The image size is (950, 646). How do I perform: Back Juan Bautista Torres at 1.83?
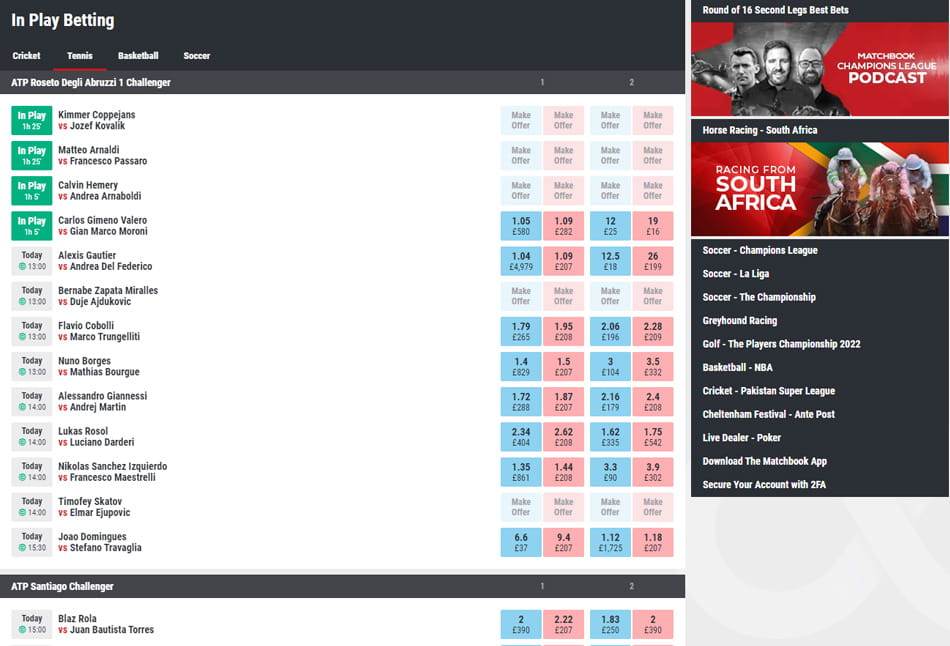[610, 624]
